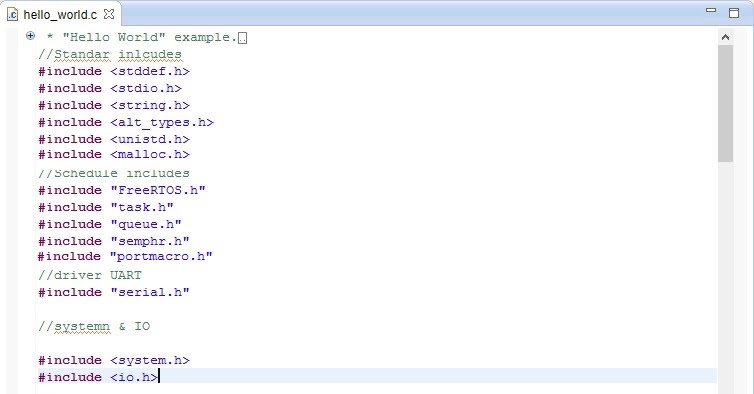Click the collapsed-text box after "example."
This screenshot has width=754, height=394.
pyautogui.click(x=242, y=38)
